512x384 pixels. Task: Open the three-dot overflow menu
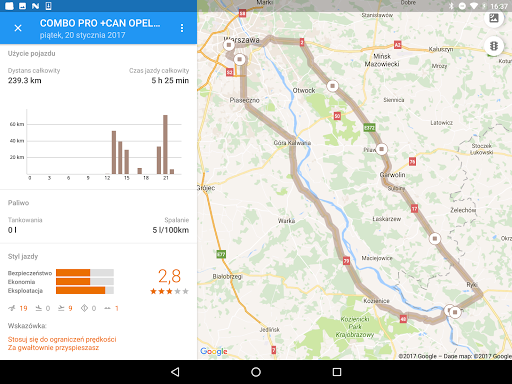(182, 28)
